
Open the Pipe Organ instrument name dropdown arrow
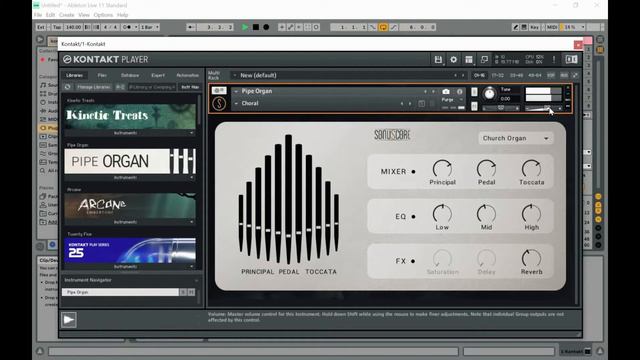[236, 91]
